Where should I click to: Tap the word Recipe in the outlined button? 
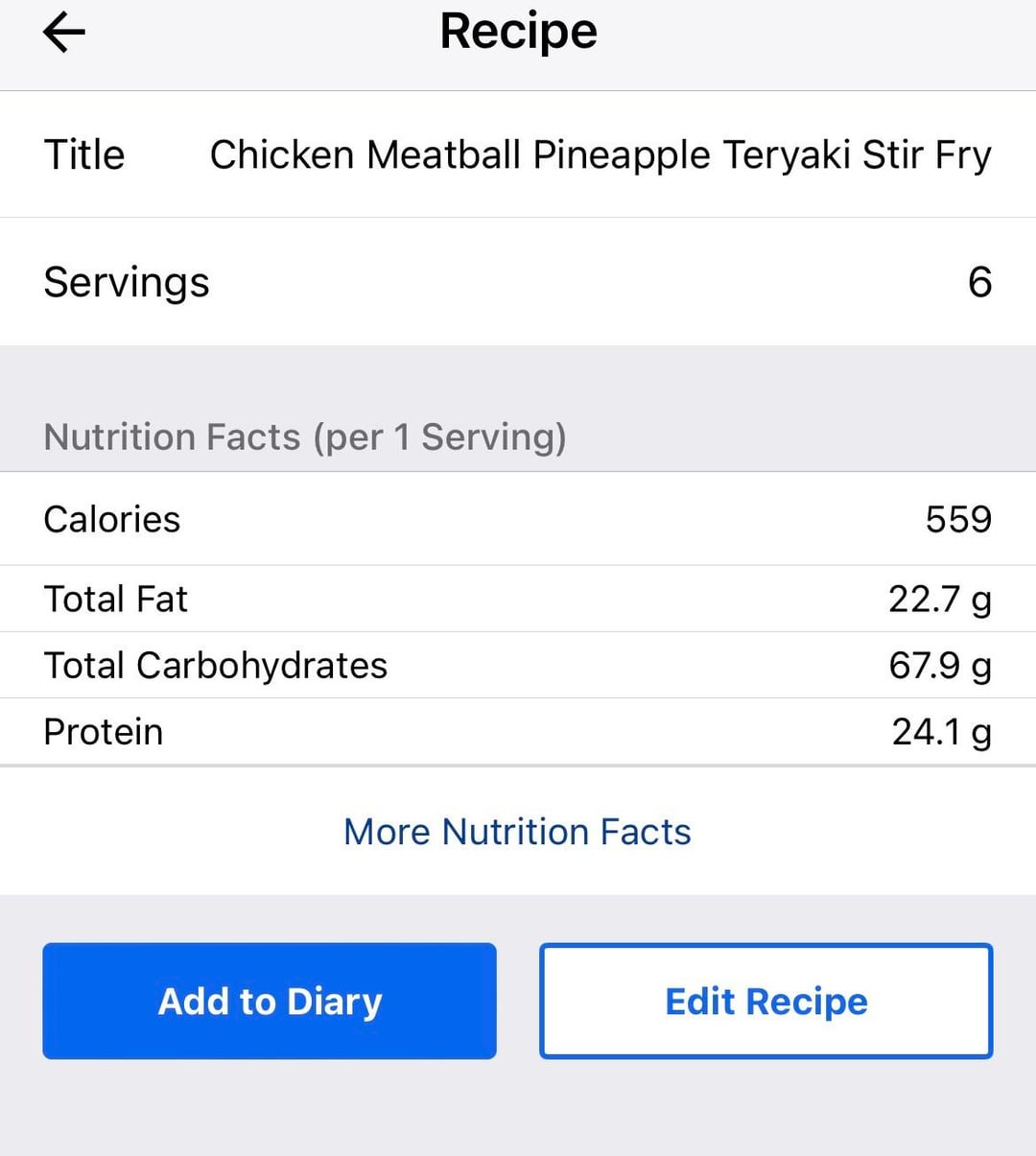(807, 1002)
